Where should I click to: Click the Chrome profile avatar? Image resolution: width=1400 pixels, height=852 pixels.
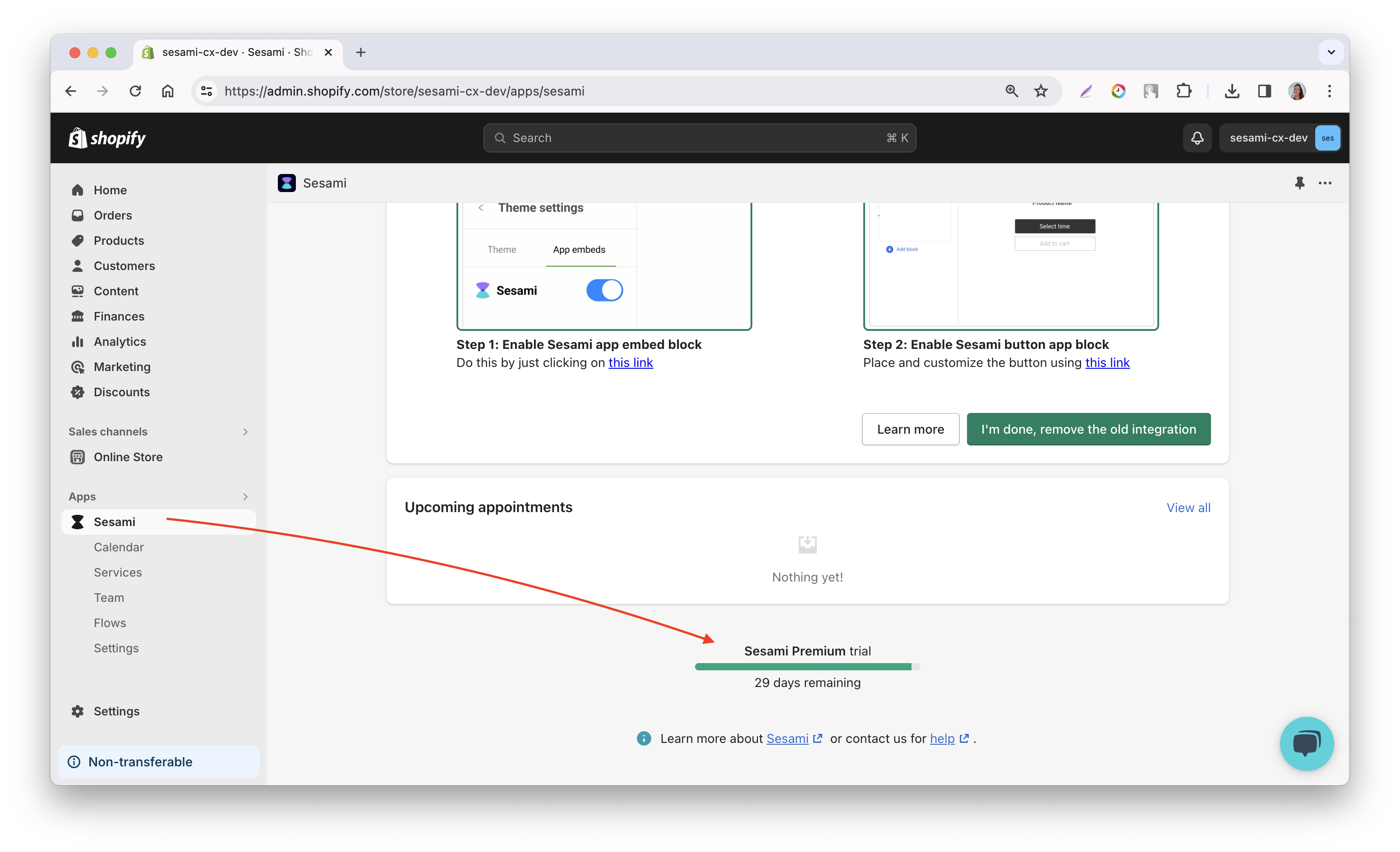click(1297, 91)
